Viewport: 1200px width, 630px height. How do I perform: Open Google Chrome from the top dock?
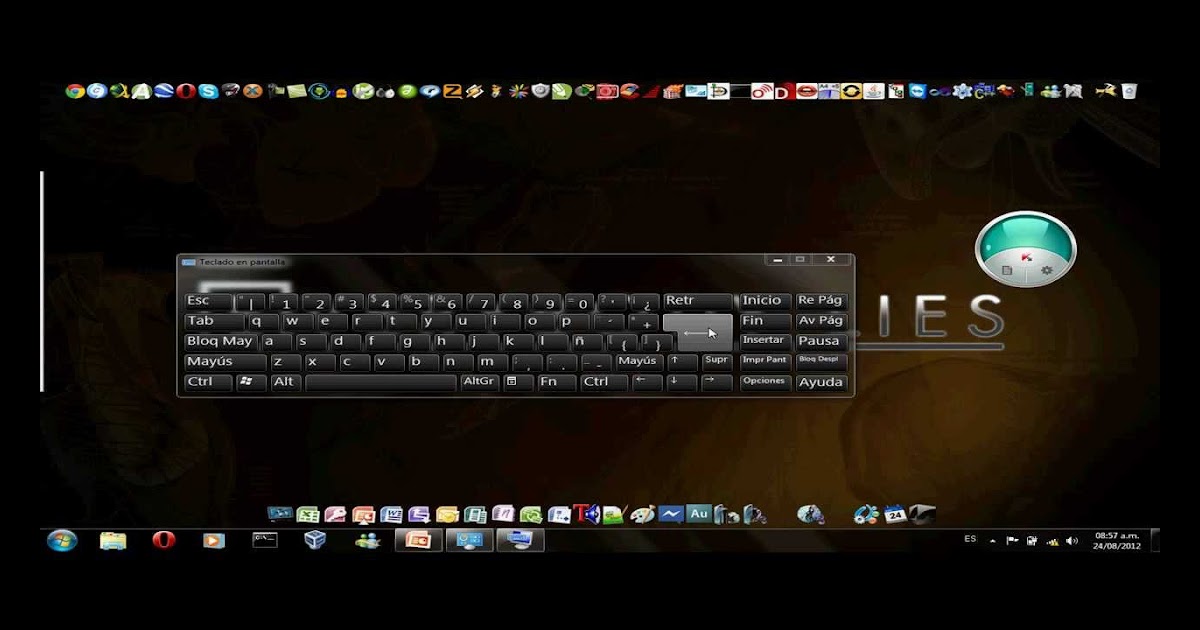click(74, 91)
